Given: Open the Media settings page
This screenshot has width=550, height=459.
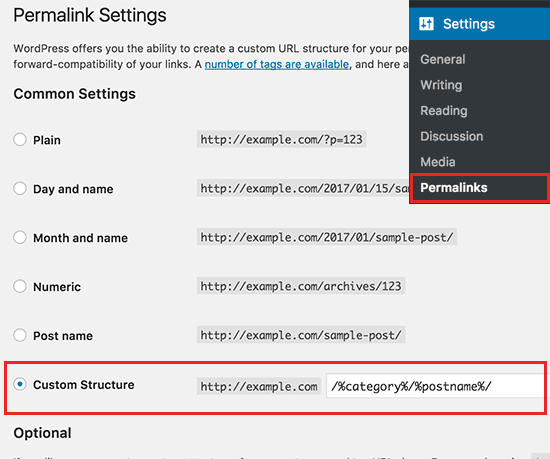Looking at the screenshot, I should pyautogui.click(x=438, y=162).
